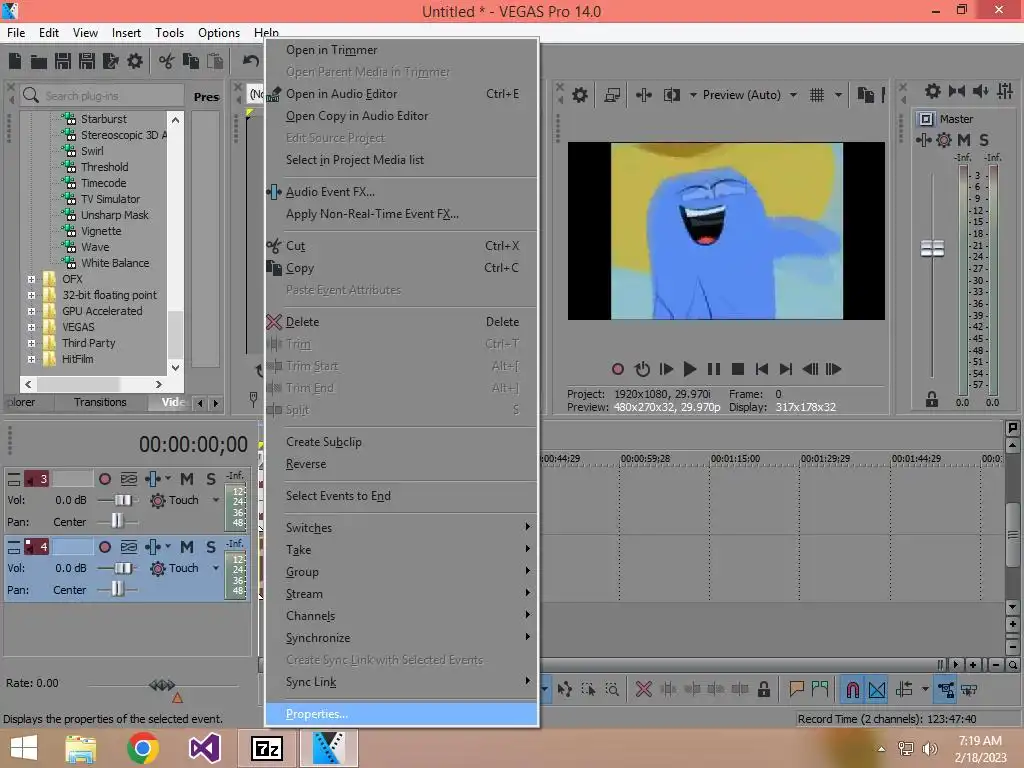This screenshot has height=768, width=1024.
Task: Expand the VEGAS plug-in folder
Action: coord(31,327)
